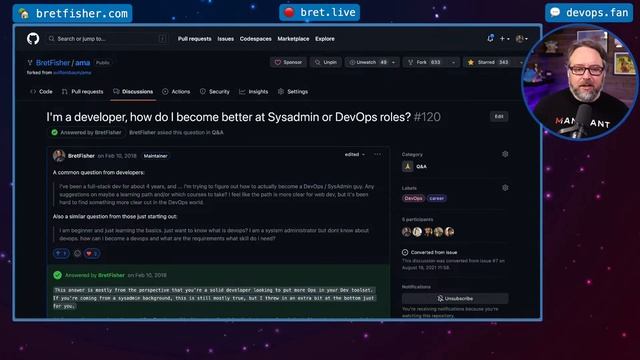640x360 pixels.
Task: Switch to the Discussions tab
Action: [x=133, y=92]
